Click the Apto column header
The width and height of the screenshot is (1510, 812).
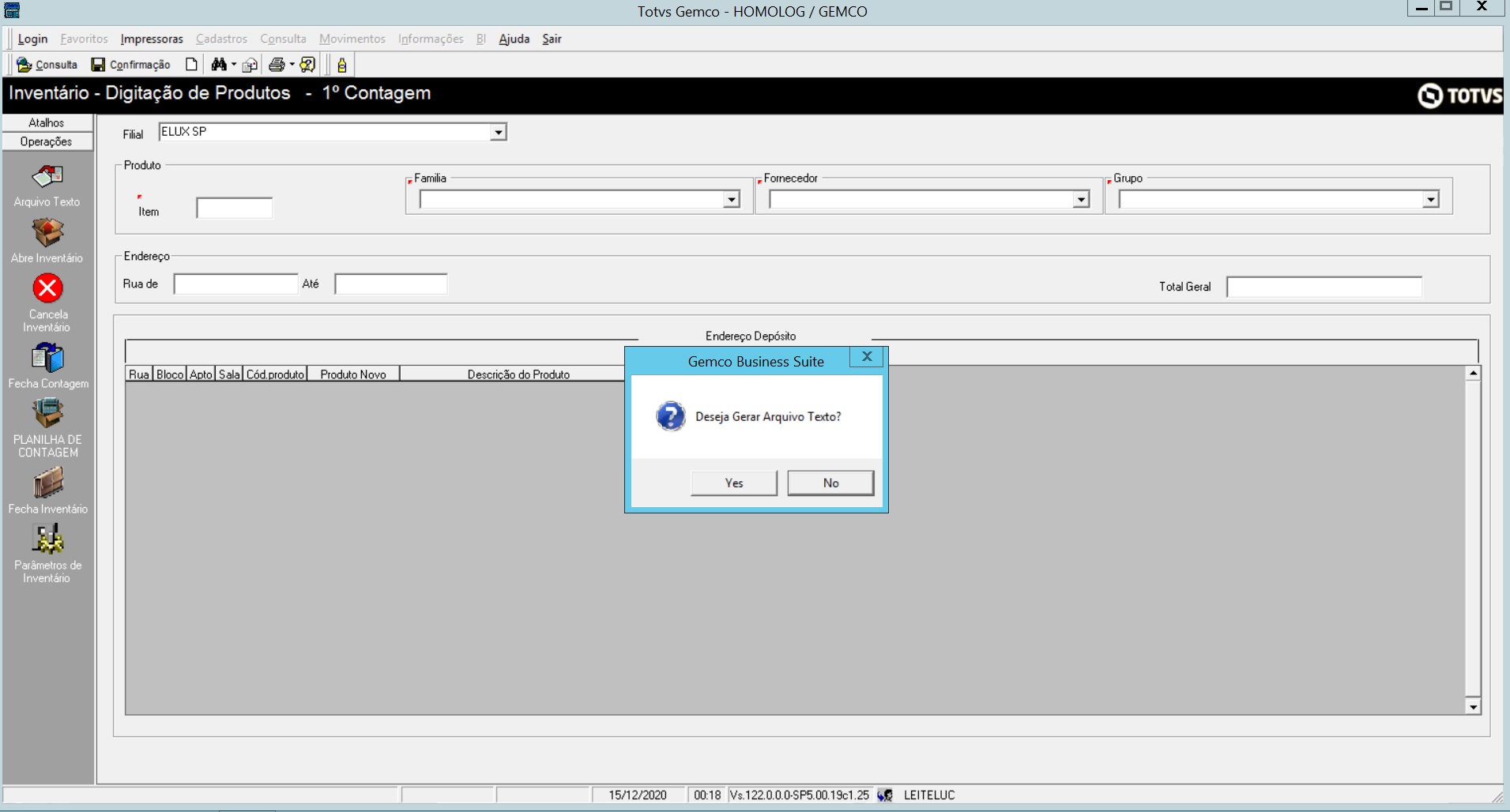coord(201,374)
